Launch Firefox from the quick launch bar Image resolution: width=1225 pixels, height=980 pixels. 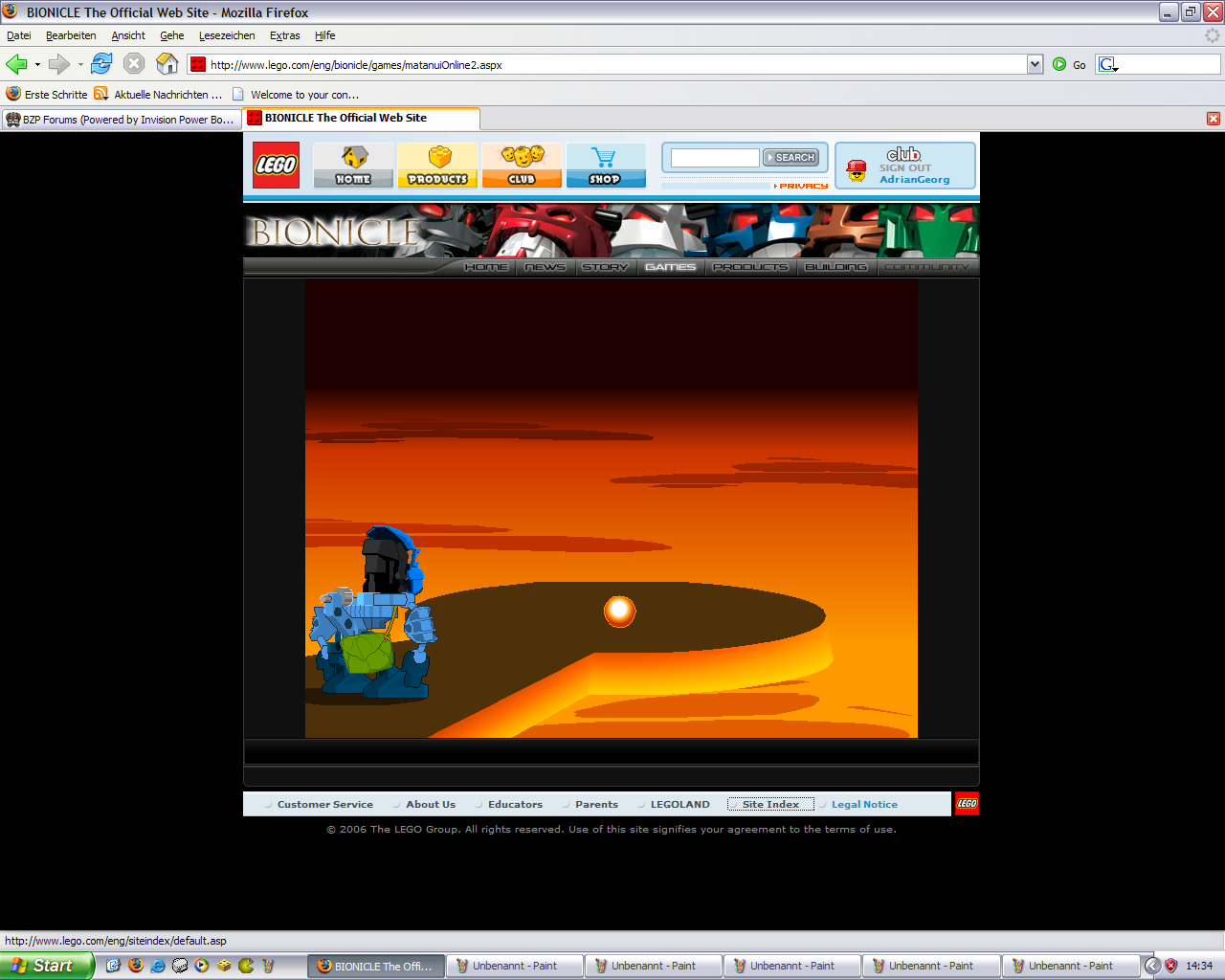[135, 966]
